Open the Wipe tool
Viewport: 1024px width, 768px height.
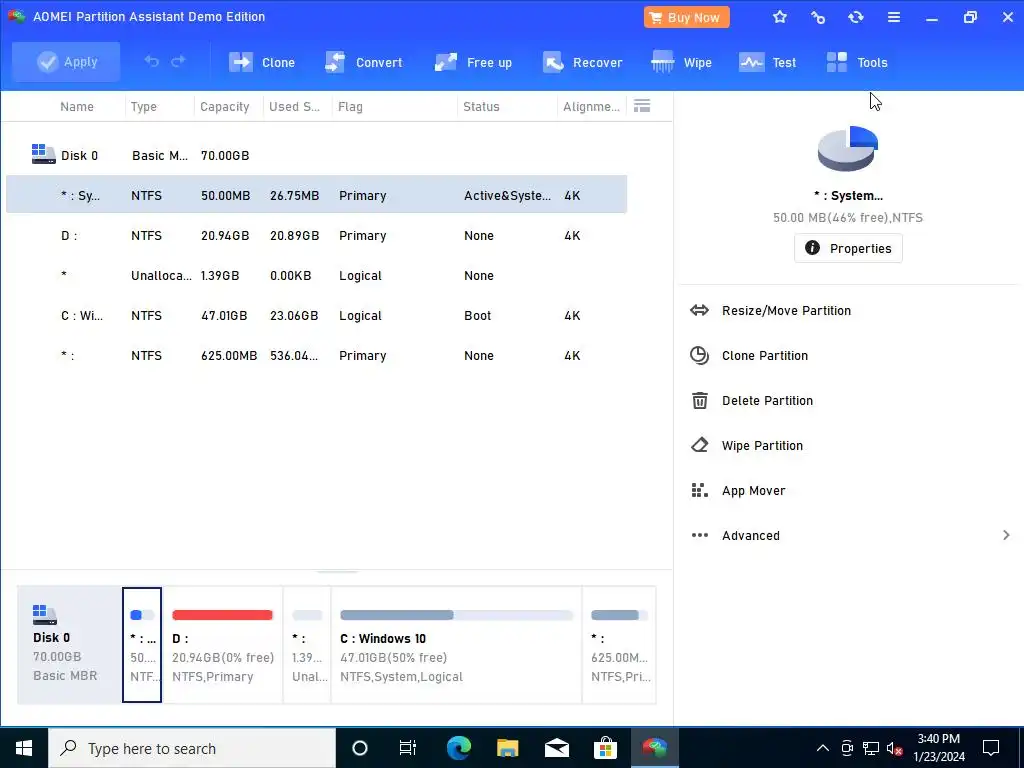click(681, 63)
